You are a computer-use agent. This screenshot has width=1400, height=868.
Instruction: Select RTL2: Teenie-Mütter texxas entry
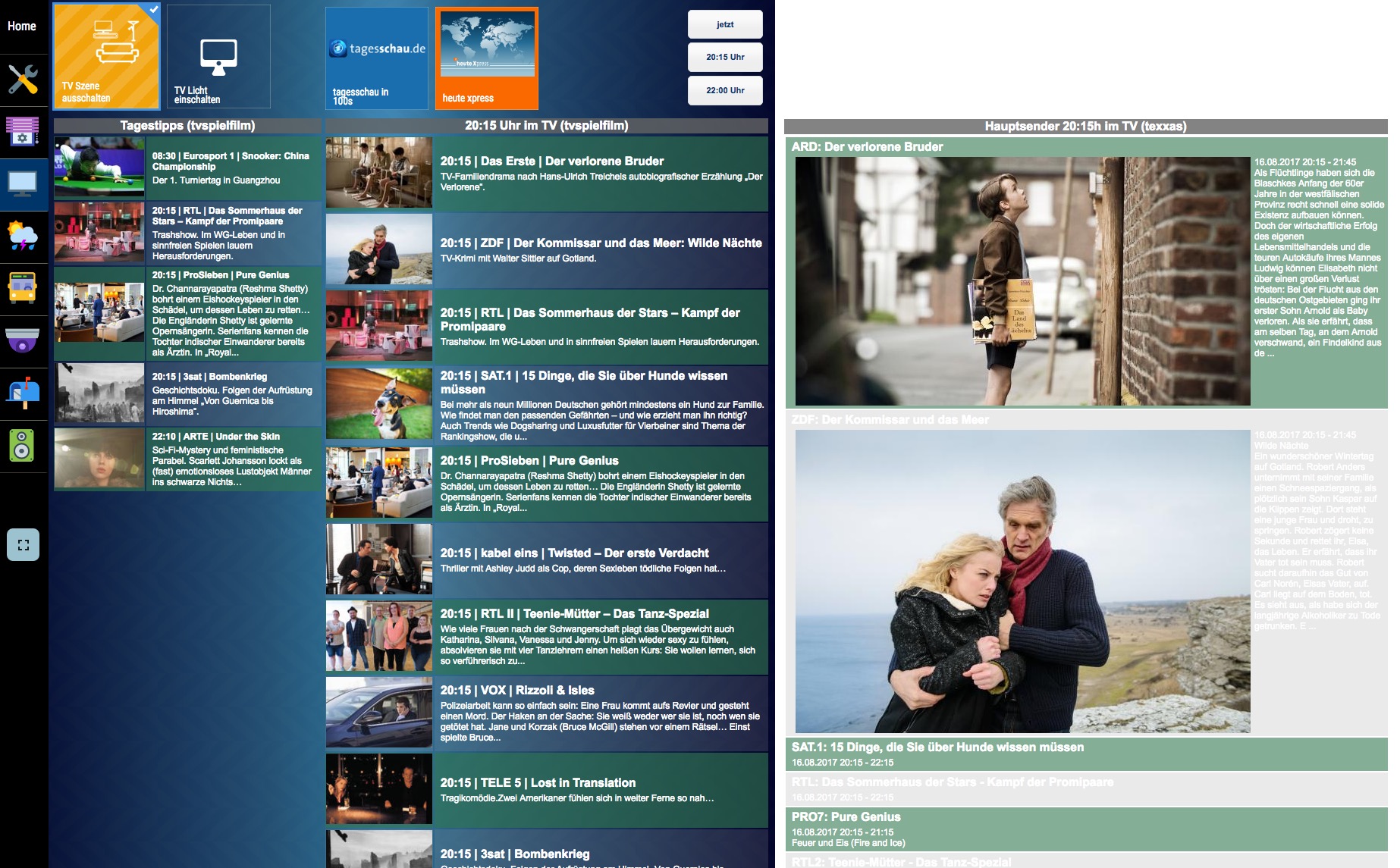(x=1086, y=861)
